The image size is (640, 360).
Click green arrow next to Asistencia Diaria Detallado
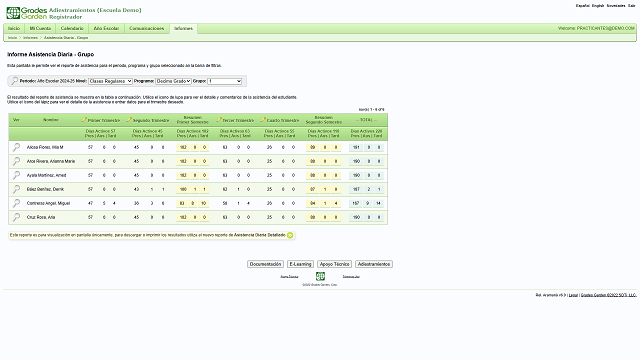tap(290, 235)
